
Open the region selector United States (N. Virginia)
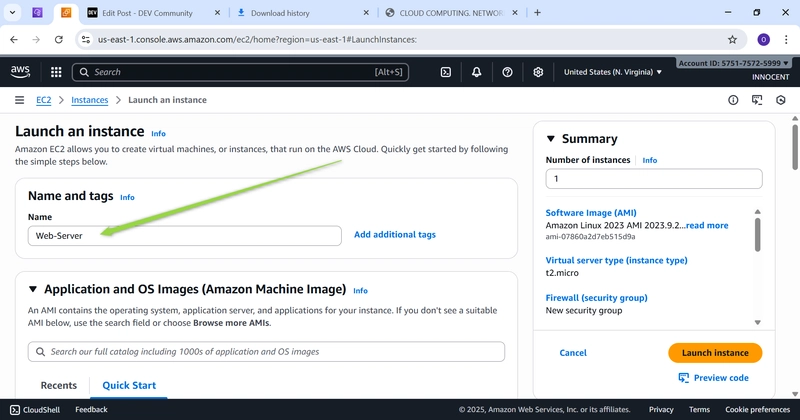click(x=613, y=72)
